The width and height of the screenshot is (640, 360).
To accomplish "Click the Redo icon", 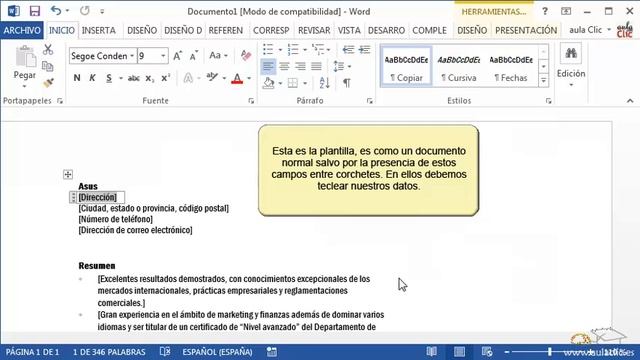I will coord(84,11).
